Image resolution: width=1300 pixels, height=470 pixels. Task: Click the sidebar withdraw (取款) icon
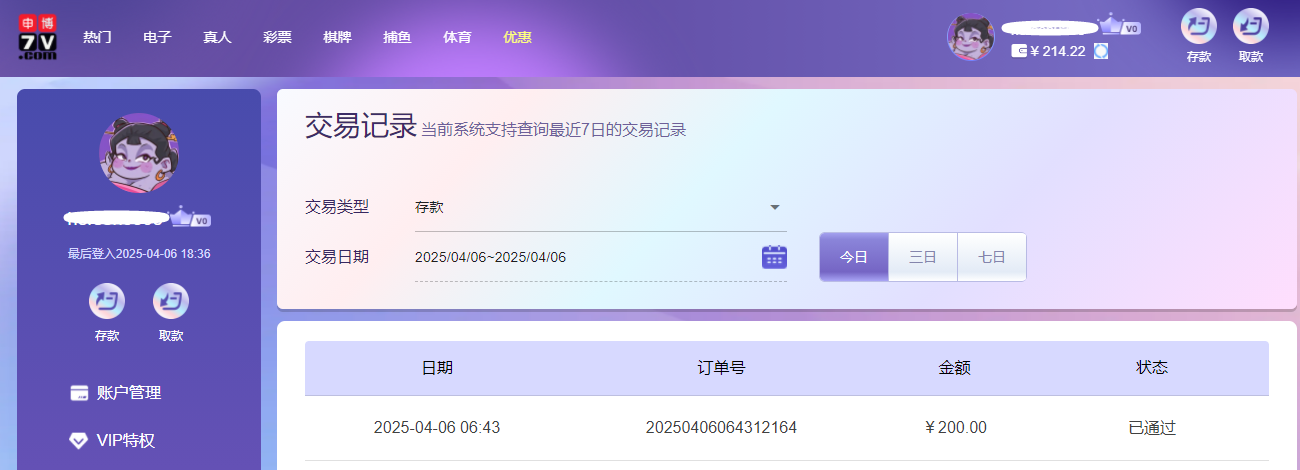tap(171, 301)
